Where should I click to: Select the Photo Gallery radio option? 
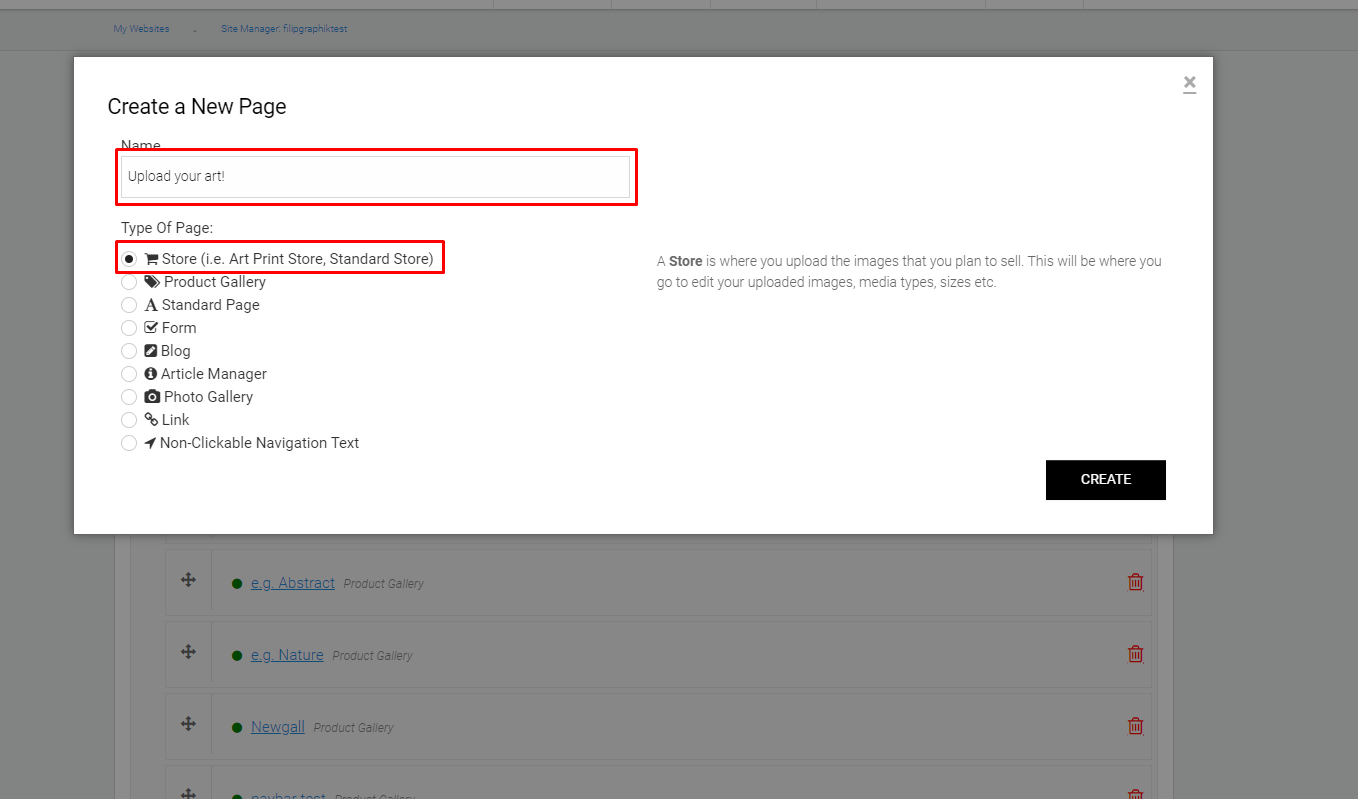coord(129,397)
